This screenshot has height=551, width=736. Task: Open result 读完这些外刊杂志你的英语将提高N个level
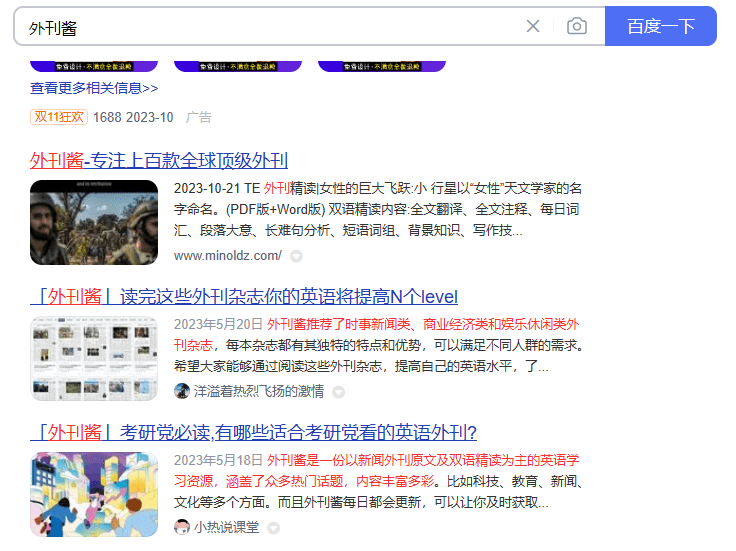click(244, 297)
